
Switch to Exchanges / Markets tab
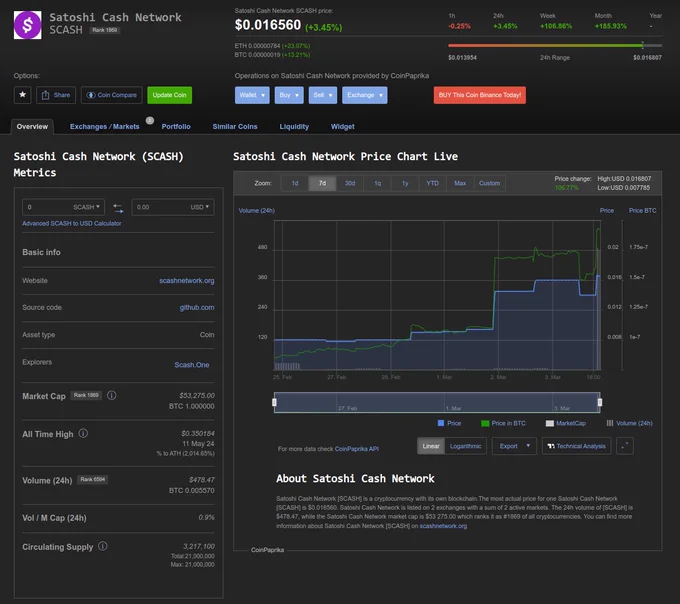(x=105, y=127)
